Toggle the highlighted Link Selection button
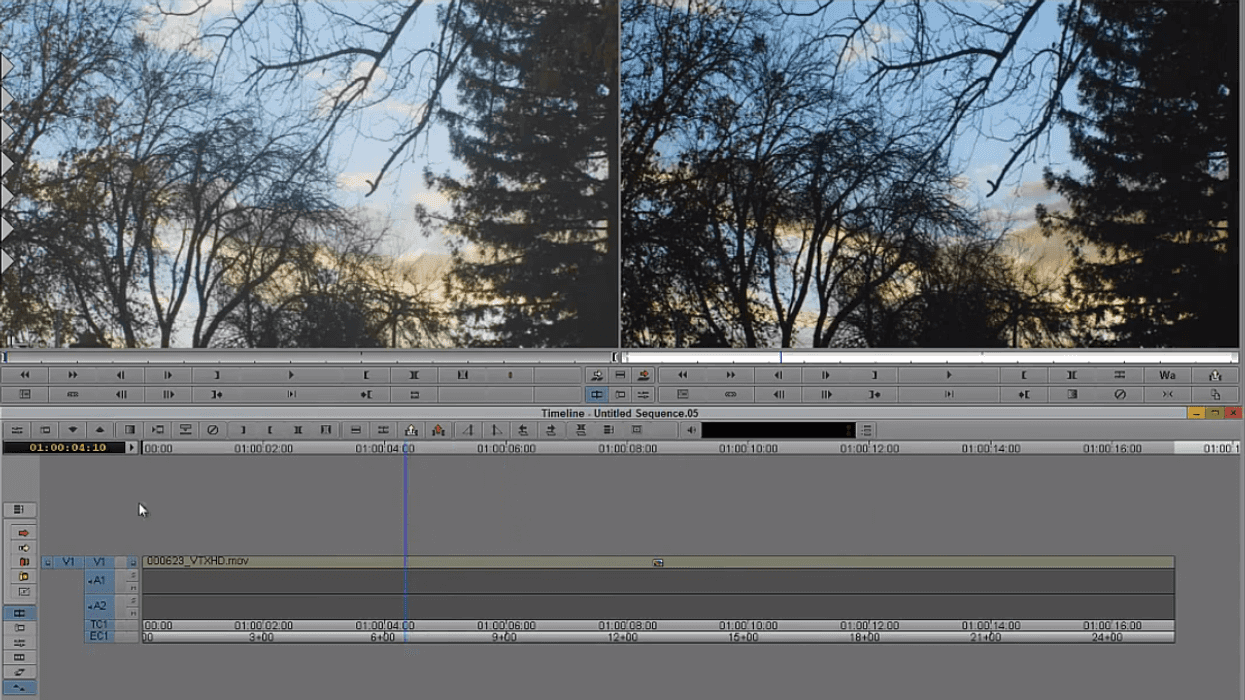 click(x=19, y=613)
